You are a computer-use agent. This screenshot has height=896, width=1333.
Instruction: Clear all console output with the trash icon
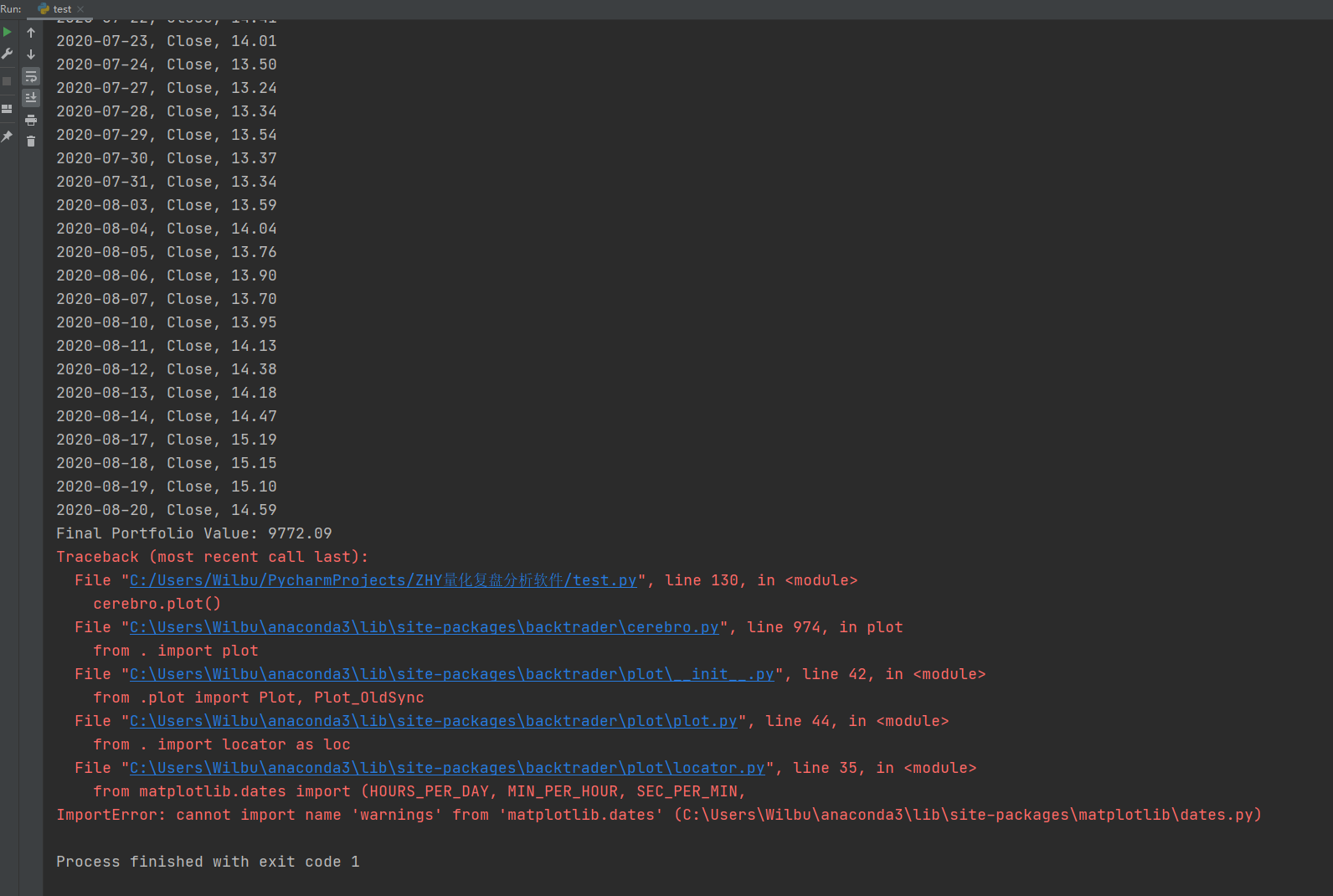[x=31, y=142]
